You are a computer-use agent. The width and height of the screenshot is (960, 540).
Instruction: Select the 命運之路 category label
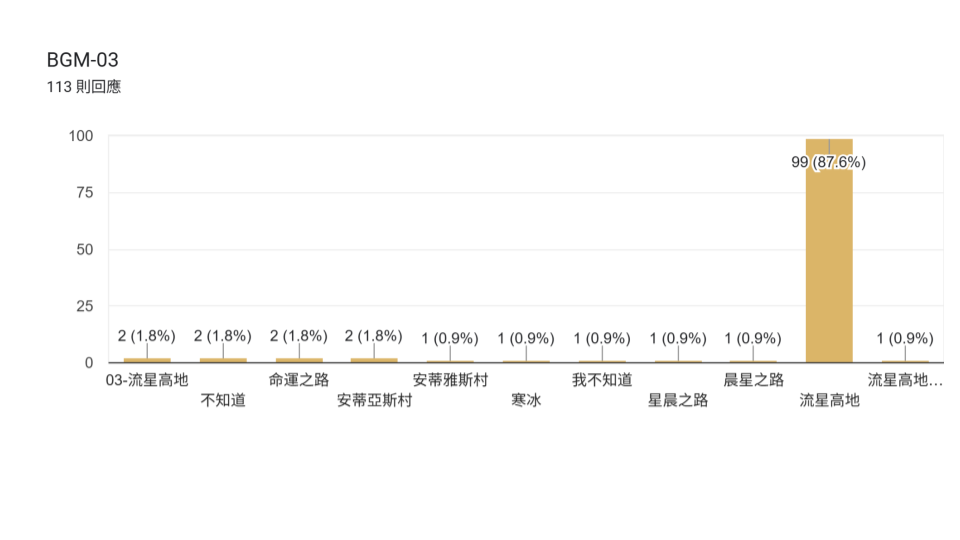pos(299,380)
